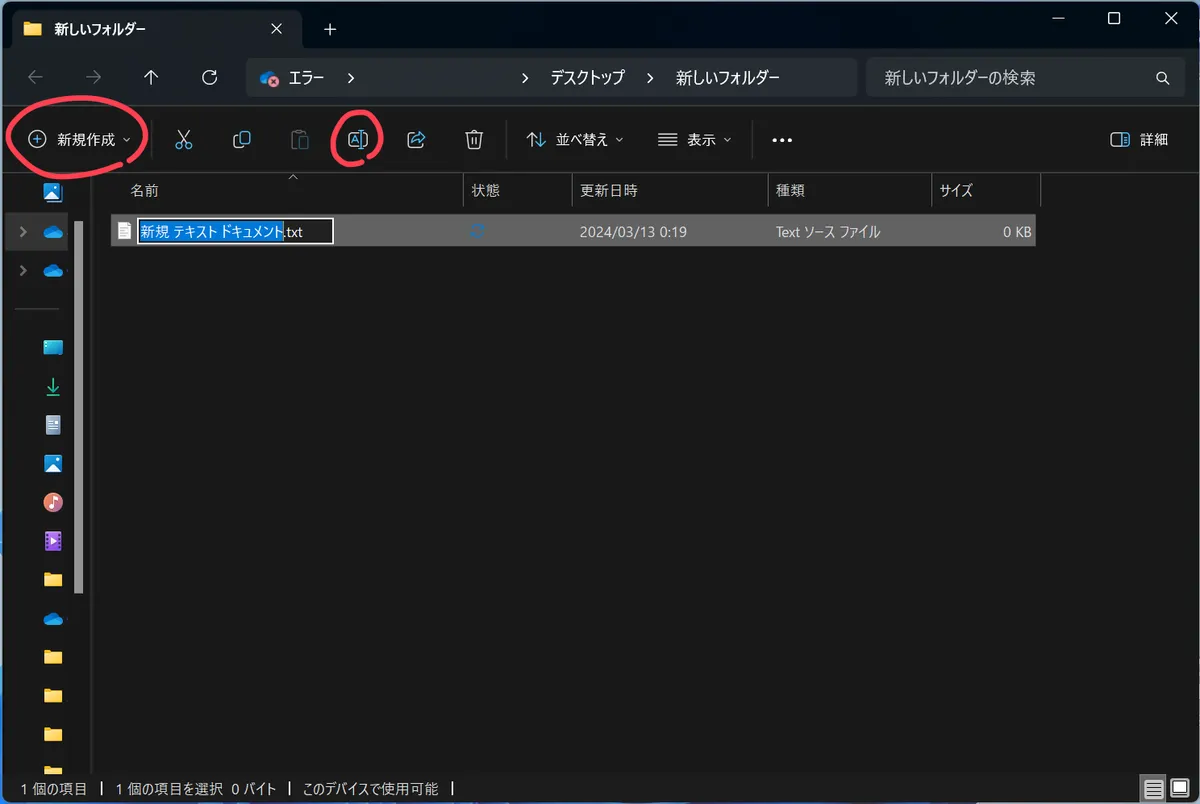Open the Videos folder icon in sidebar
Screen dimensions: 1200x804
pyautogui.click(x=53, y=541)
